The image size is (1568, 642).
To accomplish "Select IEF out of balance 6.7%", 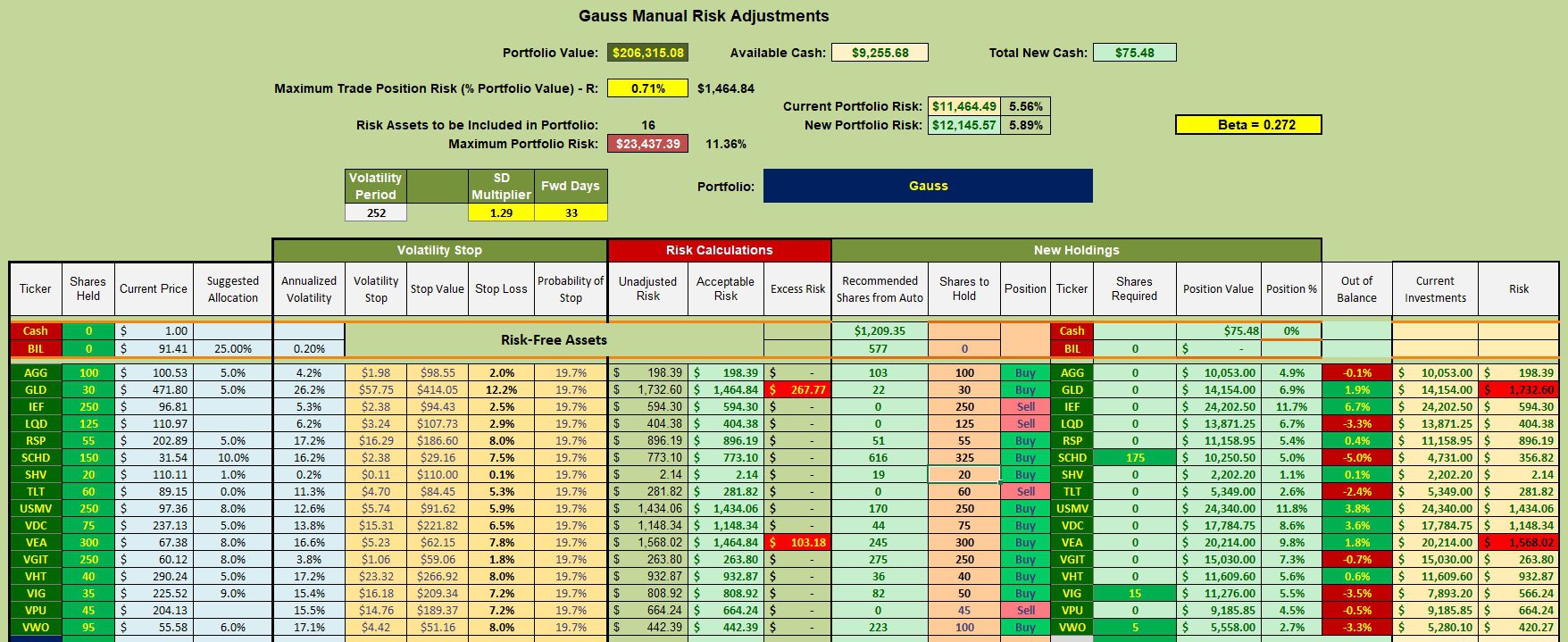I will 1356,406.
